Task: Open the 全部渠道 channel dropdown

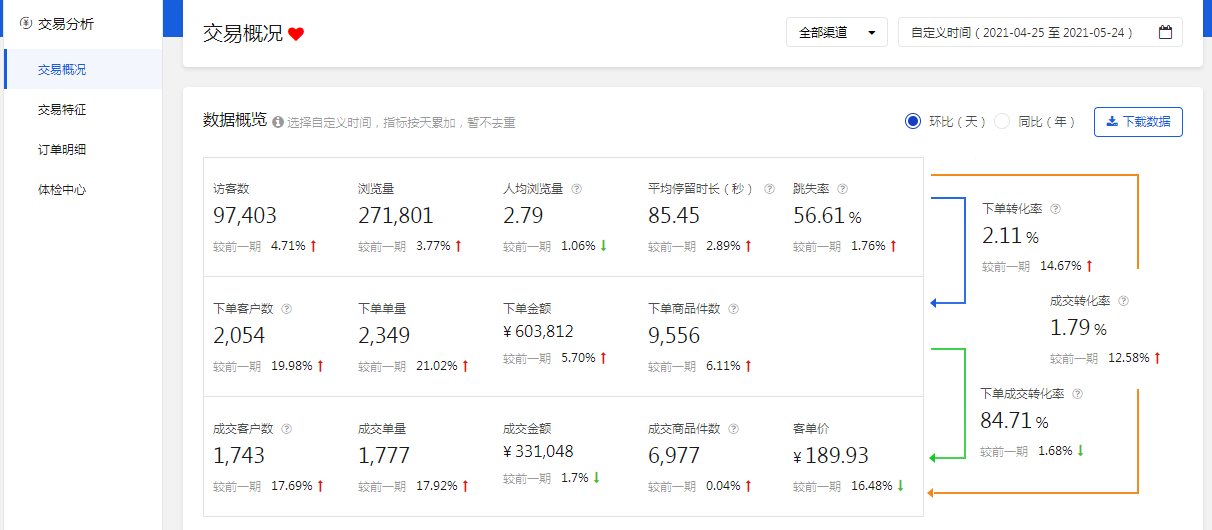Action: tap(837, 32)
